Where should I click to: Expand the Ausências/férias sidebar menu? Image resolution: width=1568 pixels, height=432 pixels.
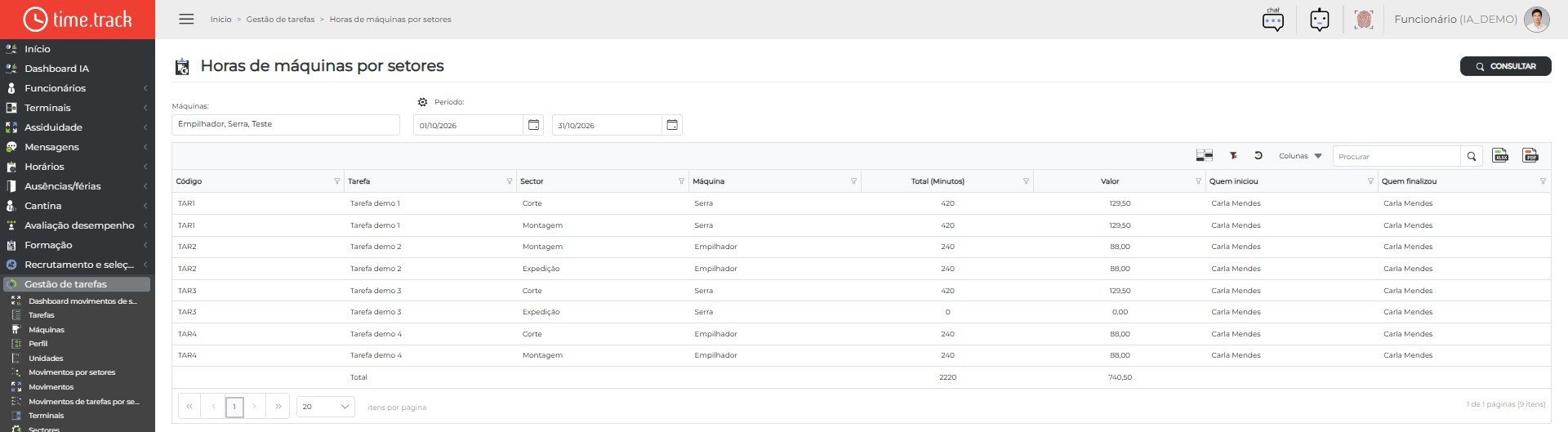coord(78,186)
